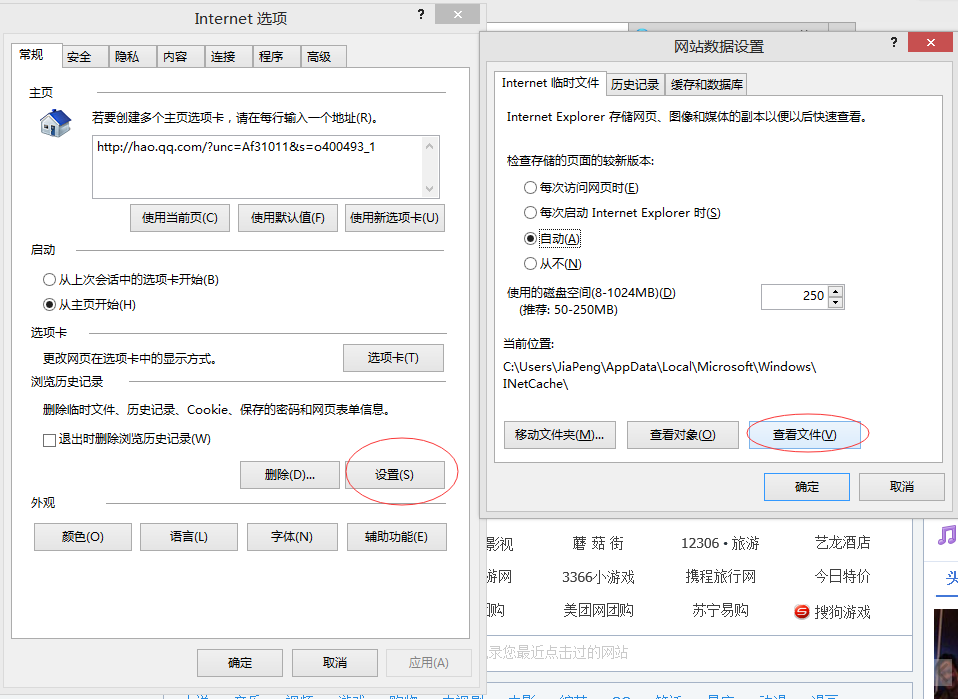
Task: Open 美团网团购 link
Action: pos(598,610)
